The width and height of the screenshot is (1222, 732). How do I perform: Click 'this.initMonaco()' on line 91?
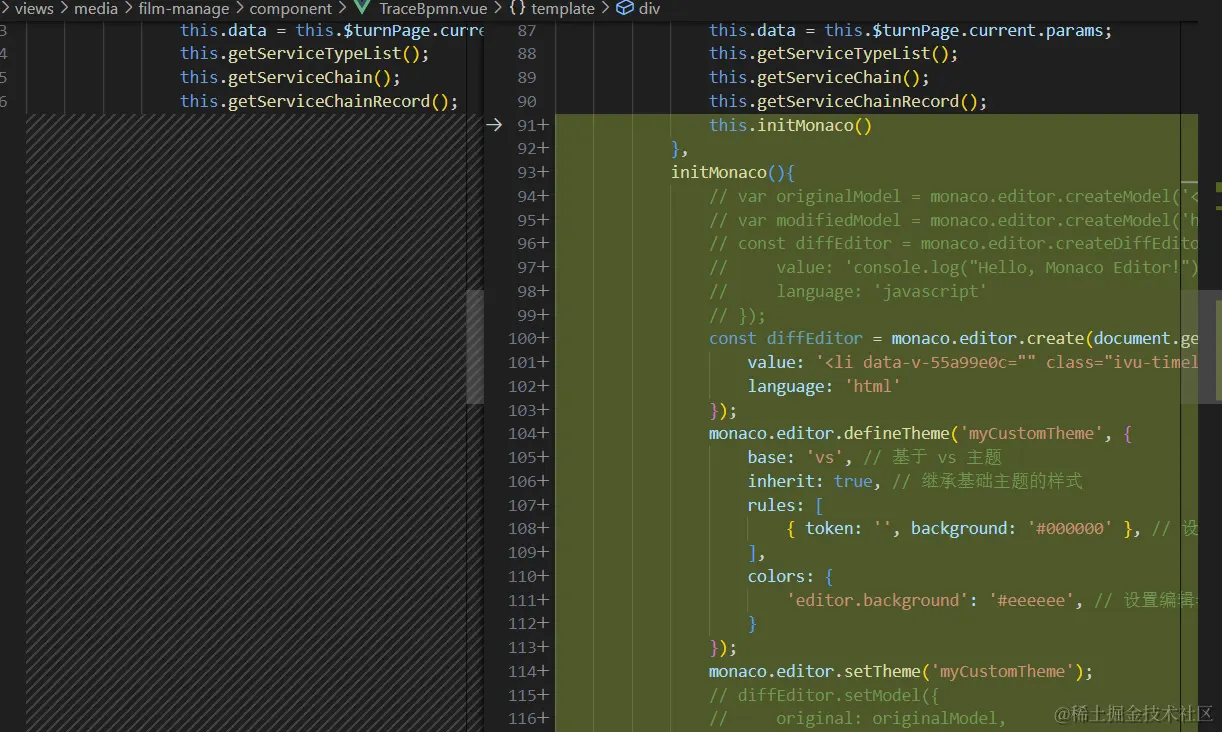coord(791,125)
